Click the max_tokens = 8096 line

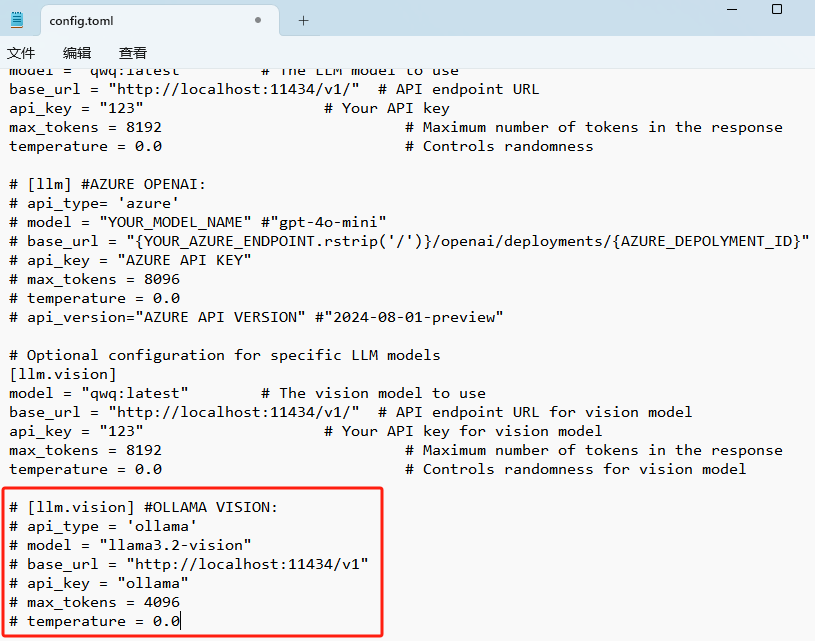[x=94, y=279]
